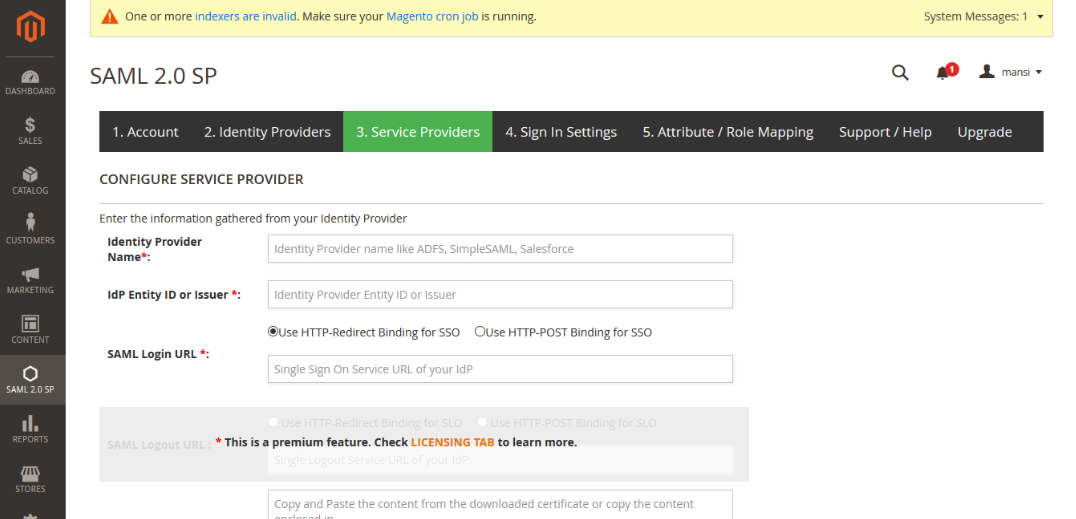
Task: Switch to Attribute / Role Mapping tab
Action: coord(727,132)
